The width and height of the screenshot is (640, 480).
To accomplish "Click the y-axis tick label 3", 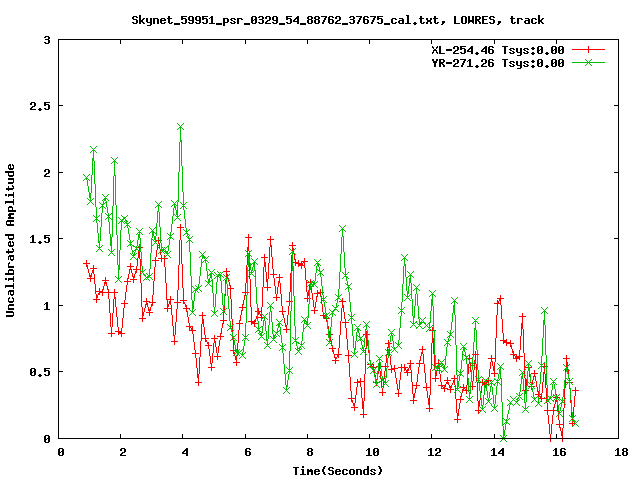I will (47, 40).
